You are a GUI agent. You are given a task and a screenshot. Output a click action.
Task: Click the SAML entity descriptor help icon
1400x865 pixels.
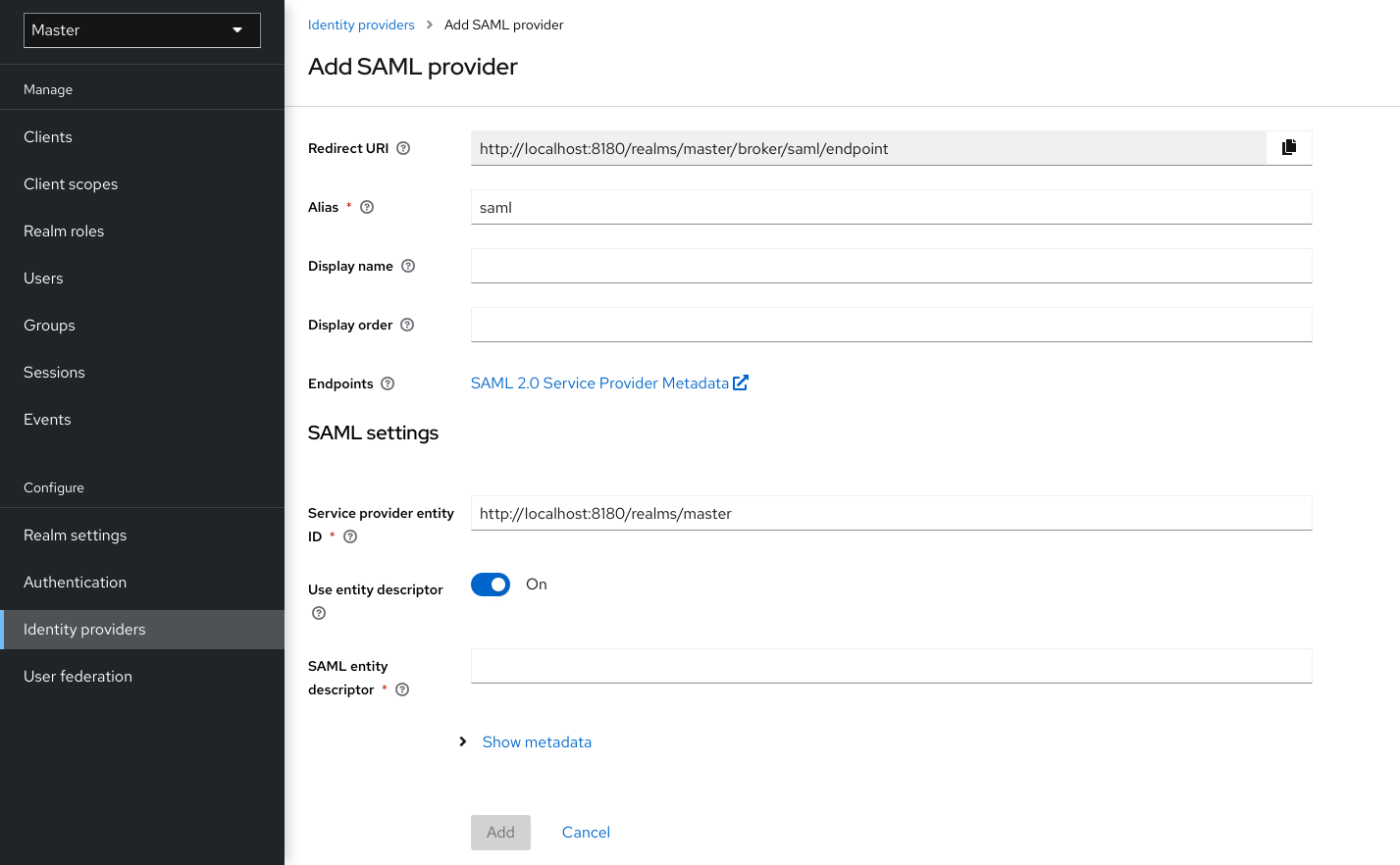pyautogui.click(x=401, y=689)
